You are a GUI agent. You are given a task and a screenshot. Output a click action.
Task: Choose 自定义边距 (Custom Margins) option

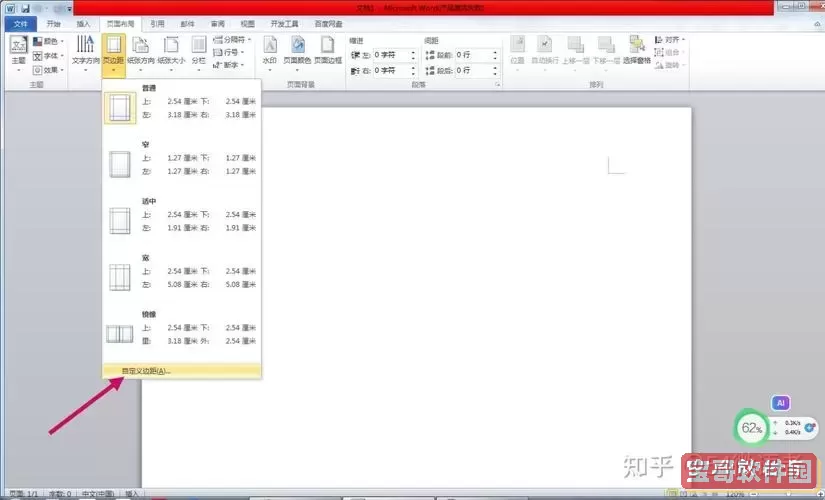(x=182, y=371)
